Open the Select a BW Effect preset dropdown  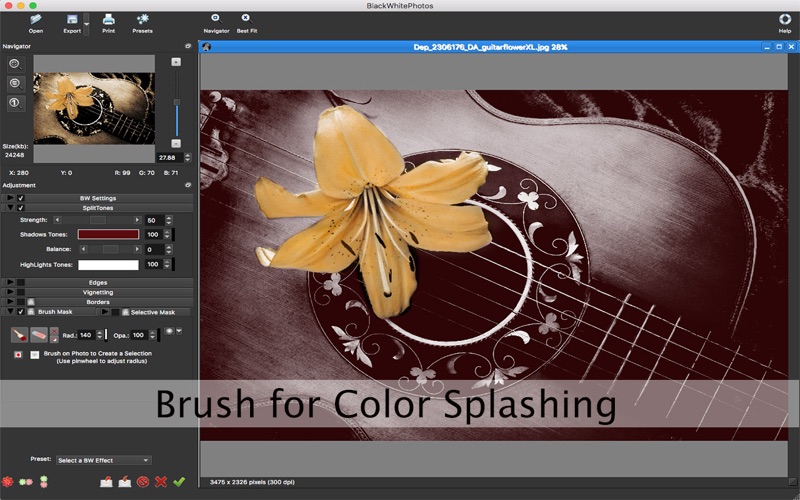pyautogui.click(x=104, y=460)
